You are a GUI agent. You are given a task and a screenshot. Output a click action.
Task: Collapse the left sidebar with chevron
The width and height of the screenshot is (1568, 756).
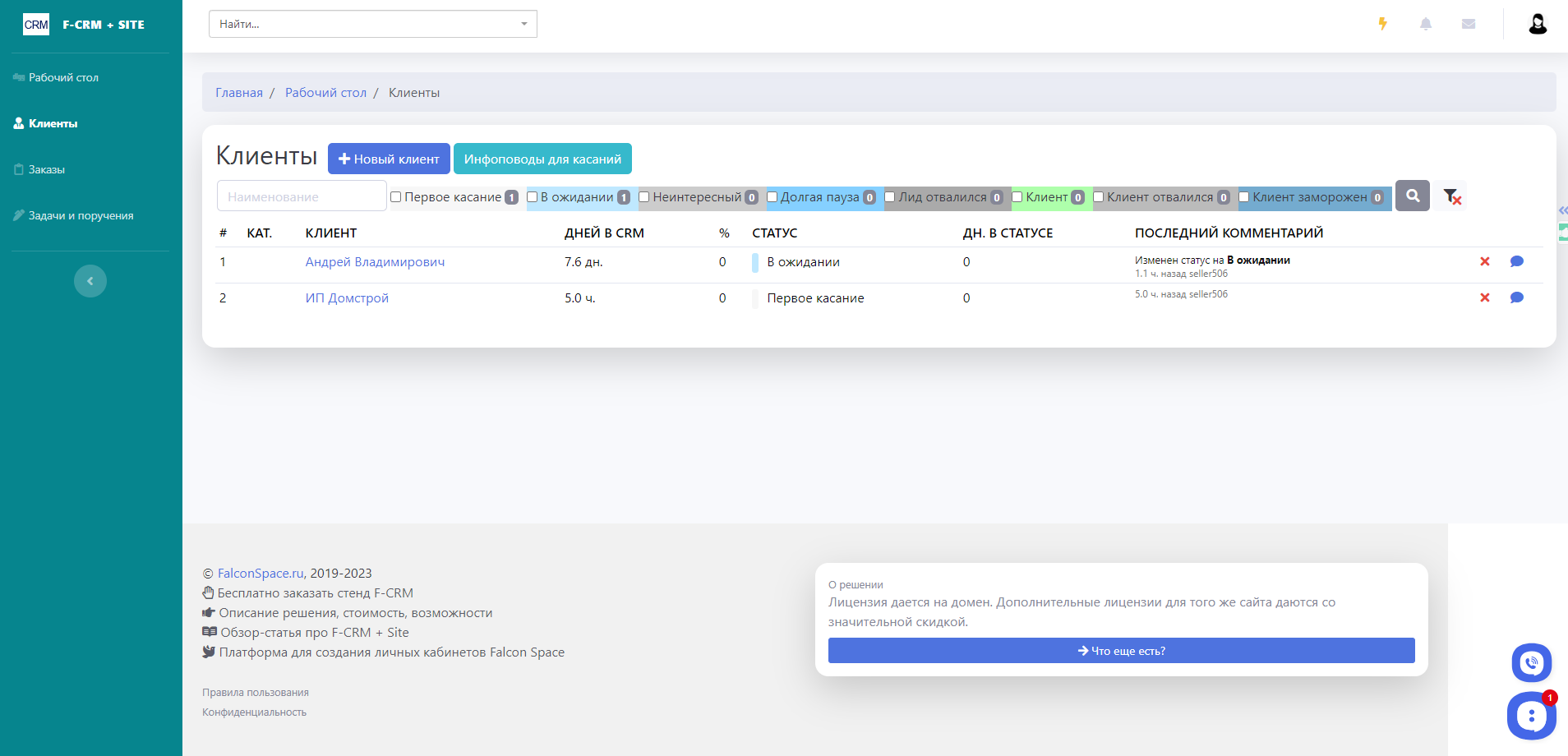[x=90, y=281]
